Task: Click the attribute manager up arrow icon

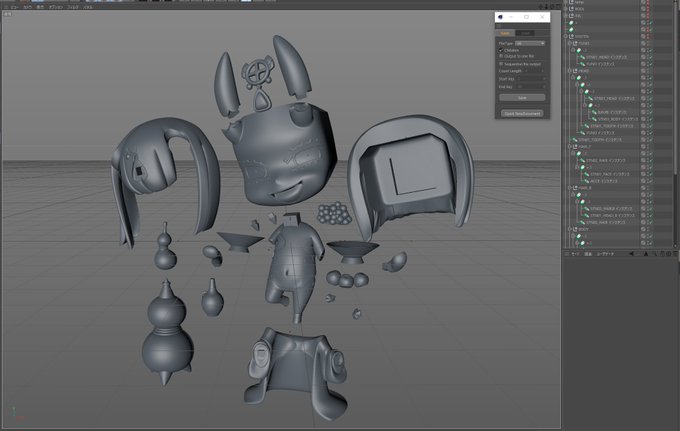Action: [x=646, y=254]
